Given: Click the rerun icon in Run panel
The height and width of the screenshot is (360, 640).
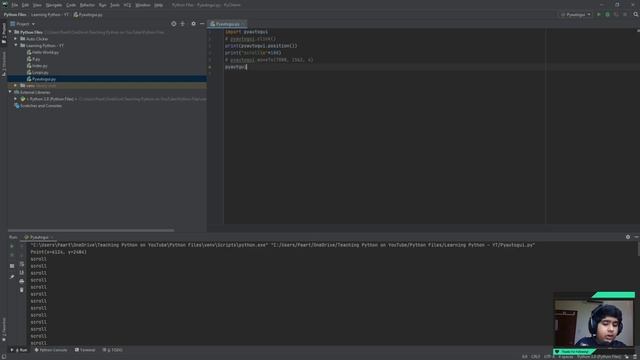Looking at the screenshot, I should tap(12, 246).
